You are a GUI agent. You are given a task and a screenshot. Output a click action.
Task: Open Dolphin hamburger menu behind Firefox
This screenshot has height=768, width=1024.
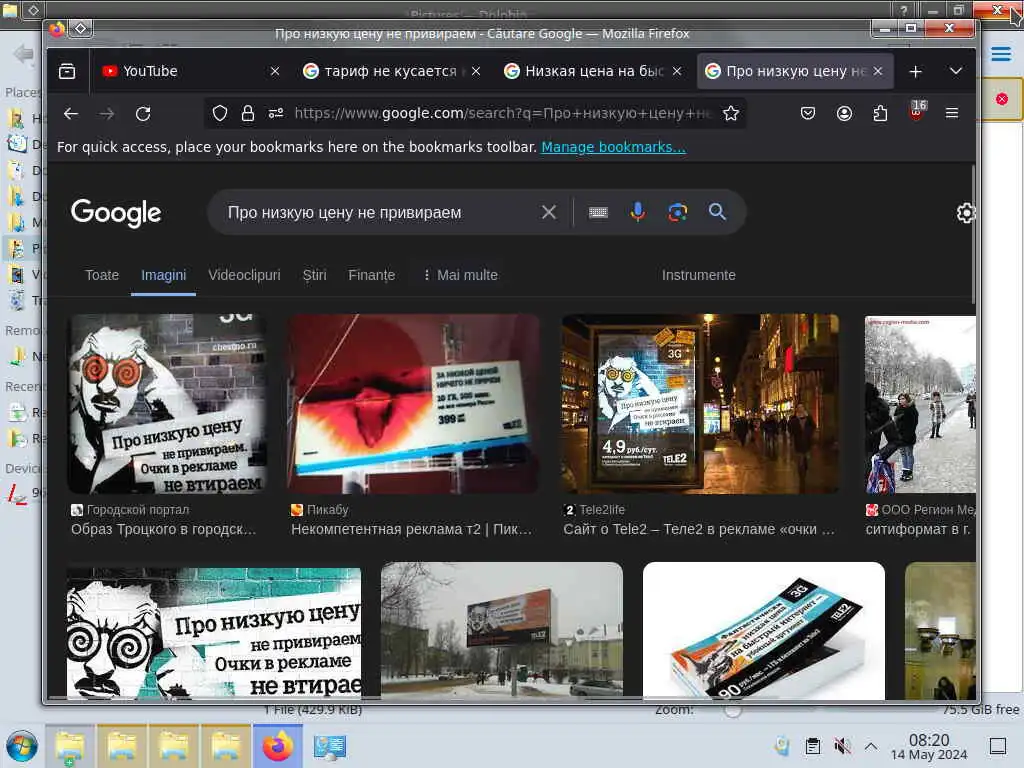pos(1000,54)
